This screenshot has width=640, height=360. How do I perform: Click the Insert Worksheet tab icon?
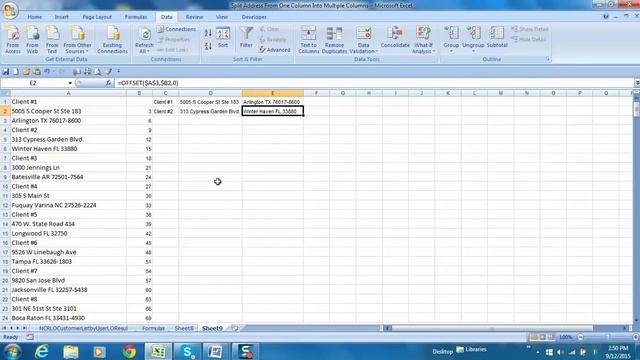[x=234, y=328]
